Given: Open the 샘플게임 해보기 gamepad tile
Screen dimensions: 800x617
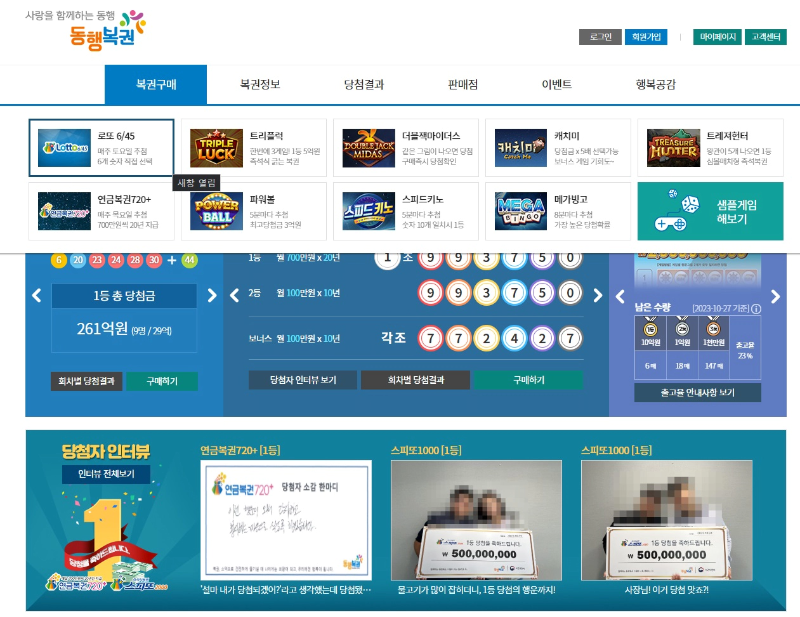Looking at the screenshot, I should tap(710, 211).
